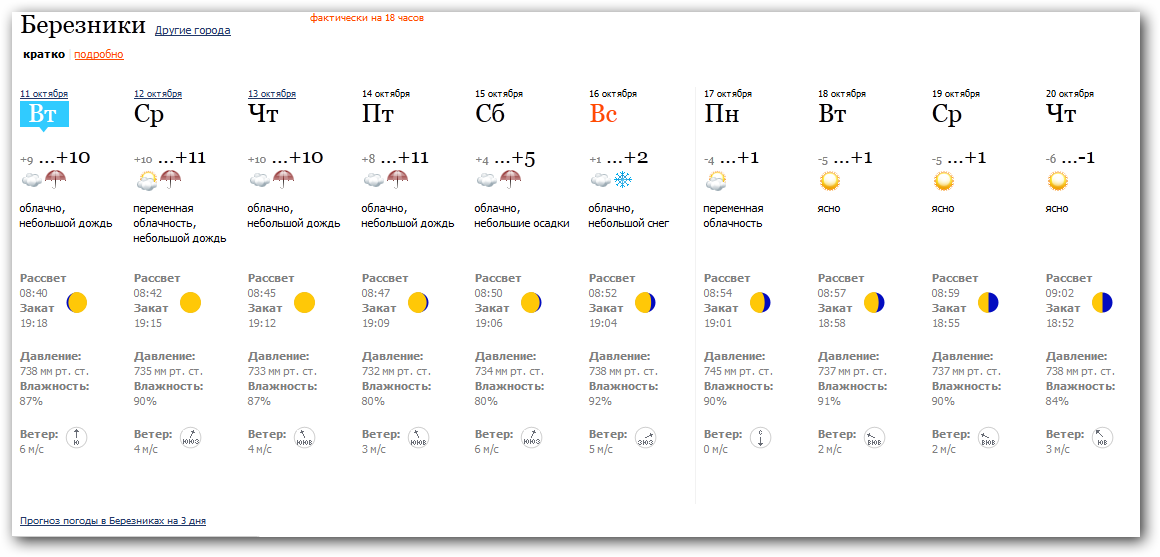Click the wind compass icon for 15 октября

click(x=532, y=437)
